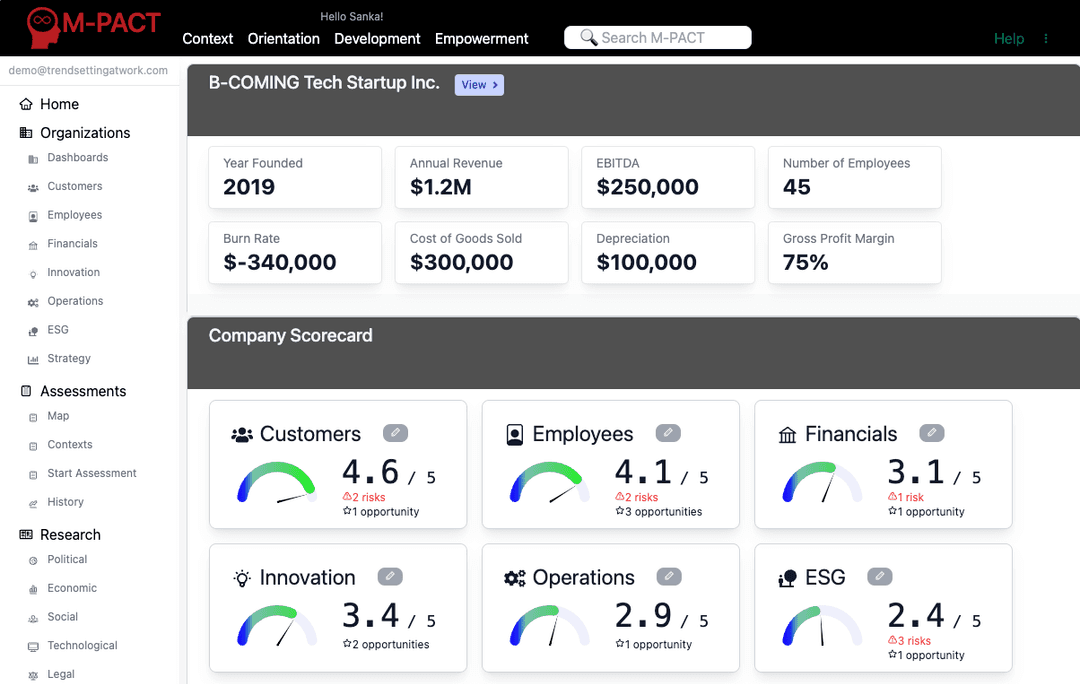Open the Help link
This screenshot has width=1080, height=684.
1008,39
